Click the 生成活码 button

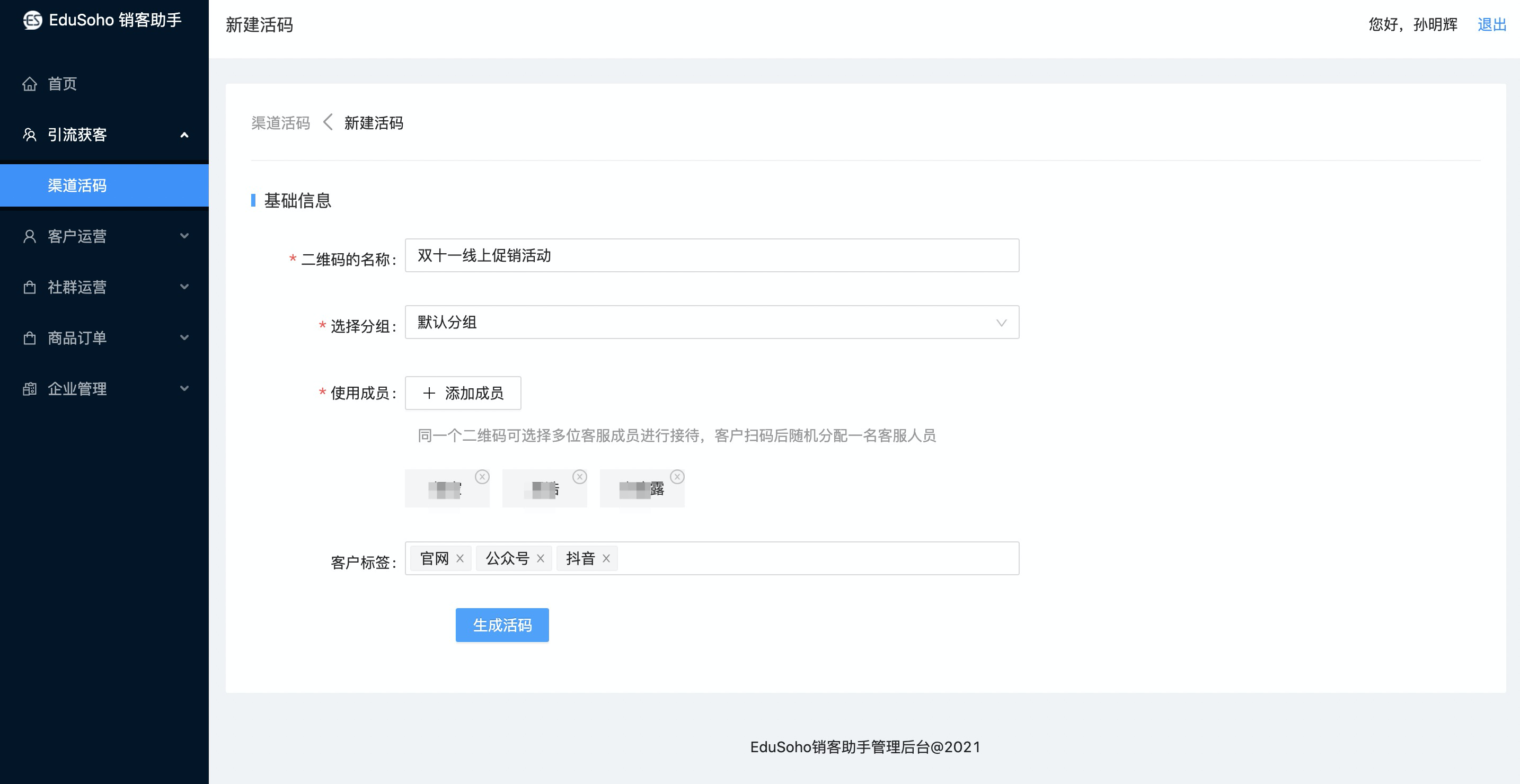click(502, 625)
